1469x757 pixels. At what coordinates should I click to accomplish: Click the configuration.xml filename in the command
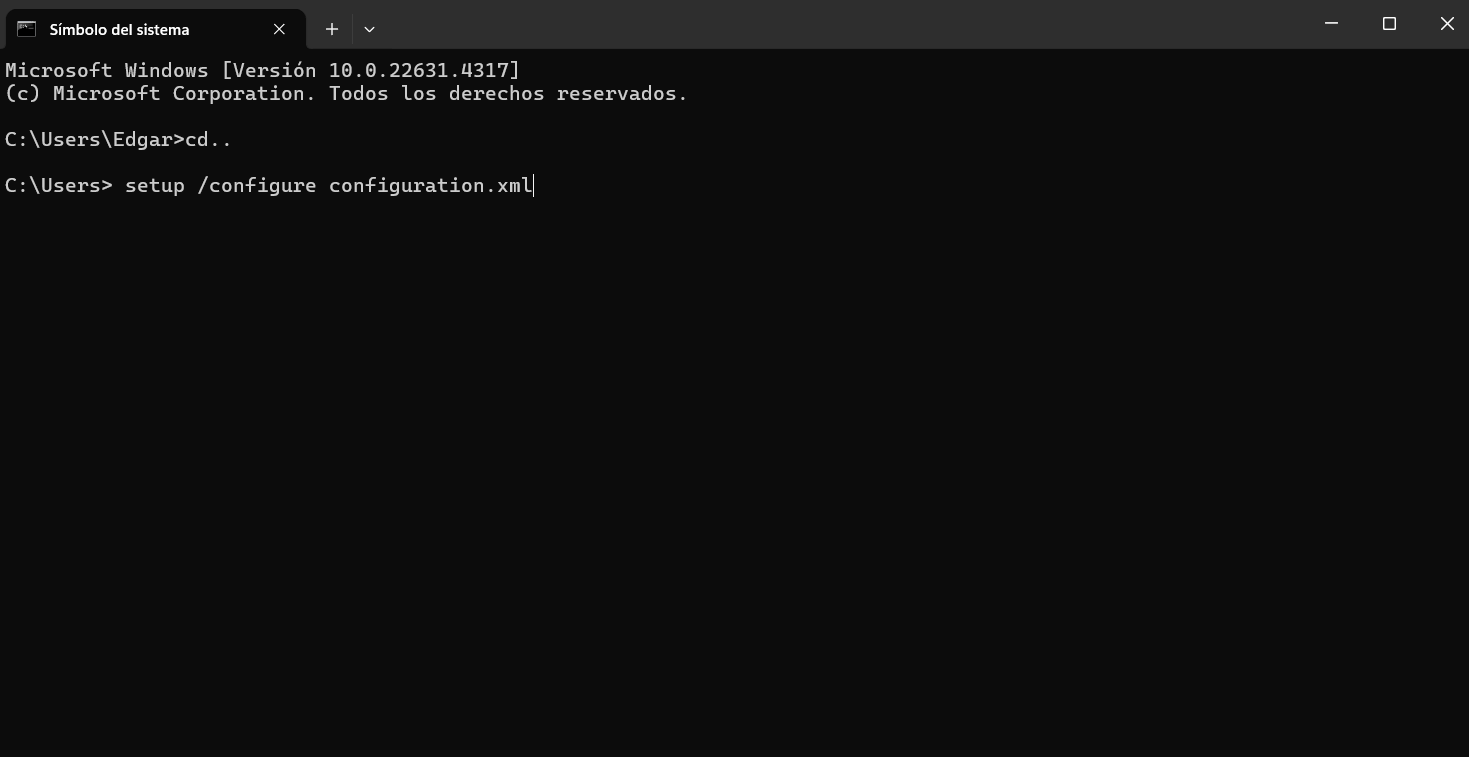click(x=430, y=186)
